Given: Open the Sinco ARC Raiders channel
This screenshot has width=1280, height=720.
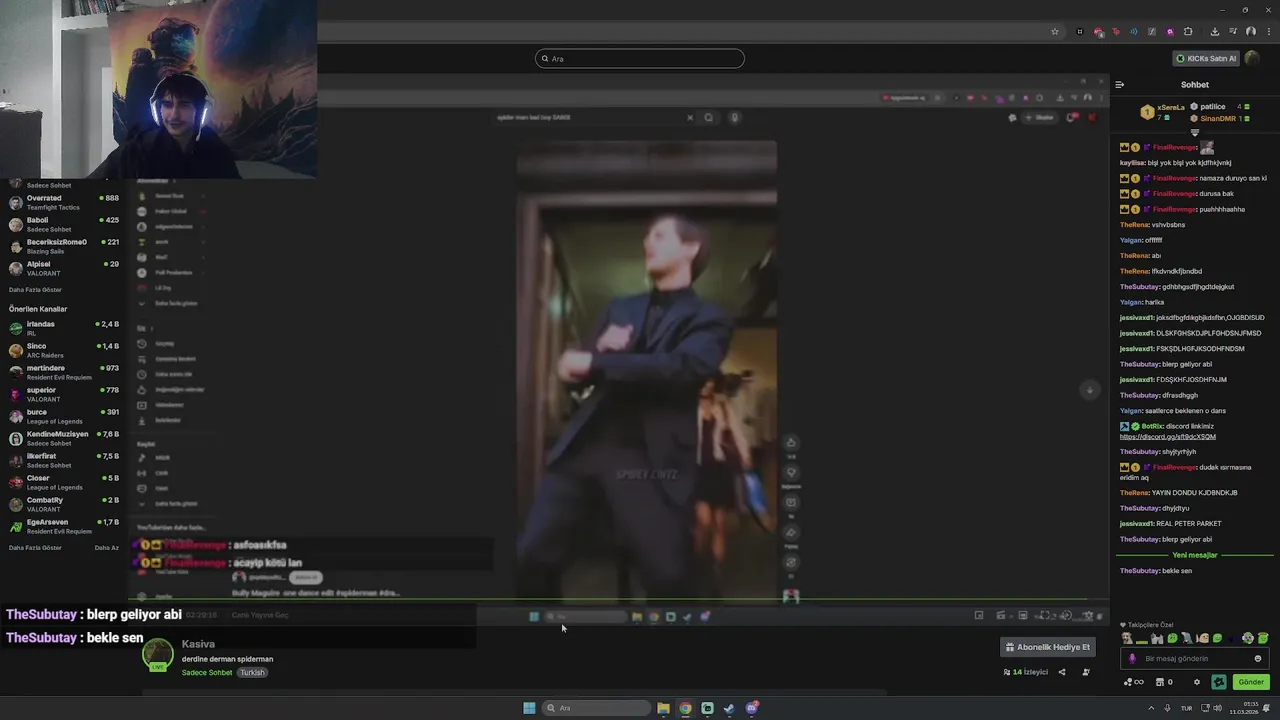Looking at the screenshot, I should click(64, 350).
